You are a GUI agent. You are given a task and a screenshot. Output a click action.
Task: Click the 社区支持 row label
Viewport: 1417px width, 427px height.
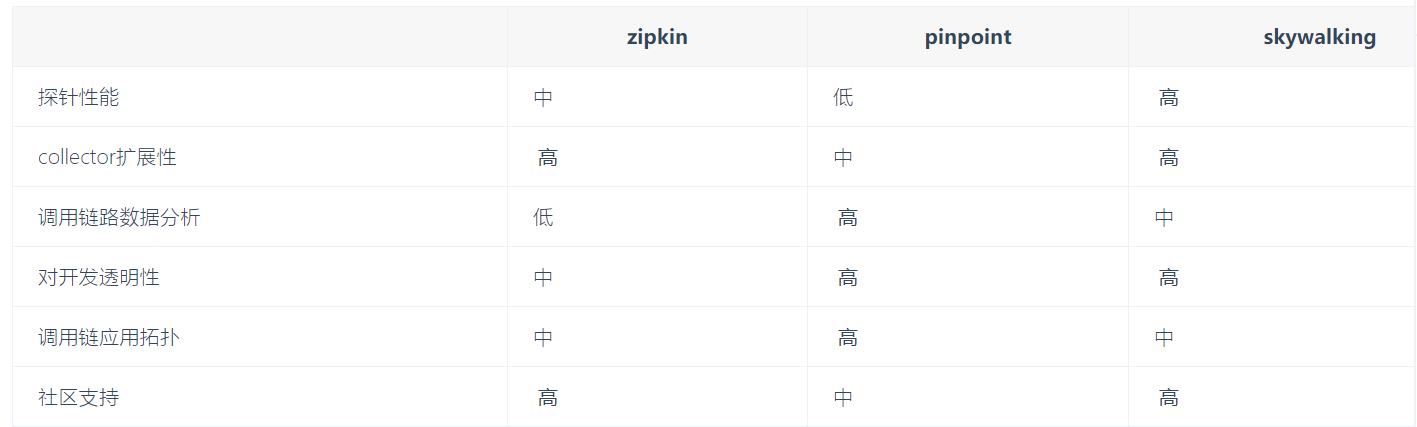[x=78, y=397]
